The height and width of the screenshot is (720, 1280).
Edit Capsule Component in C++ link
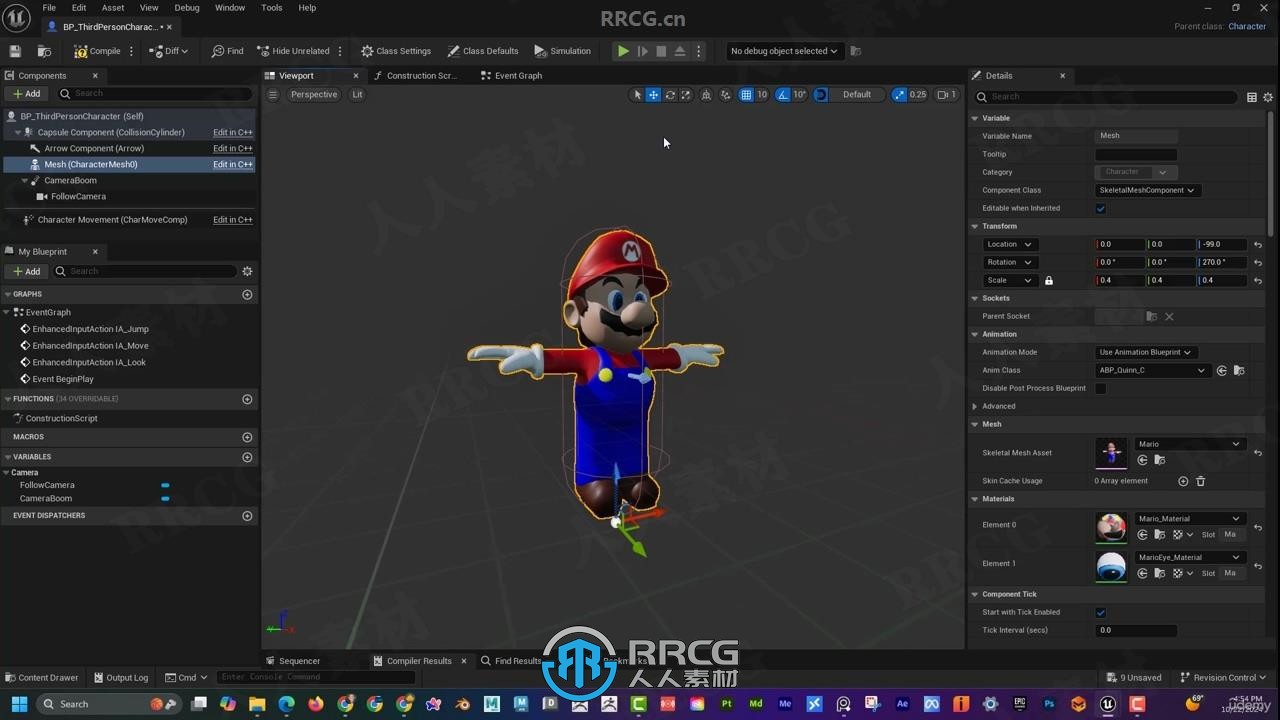(233, 133)
